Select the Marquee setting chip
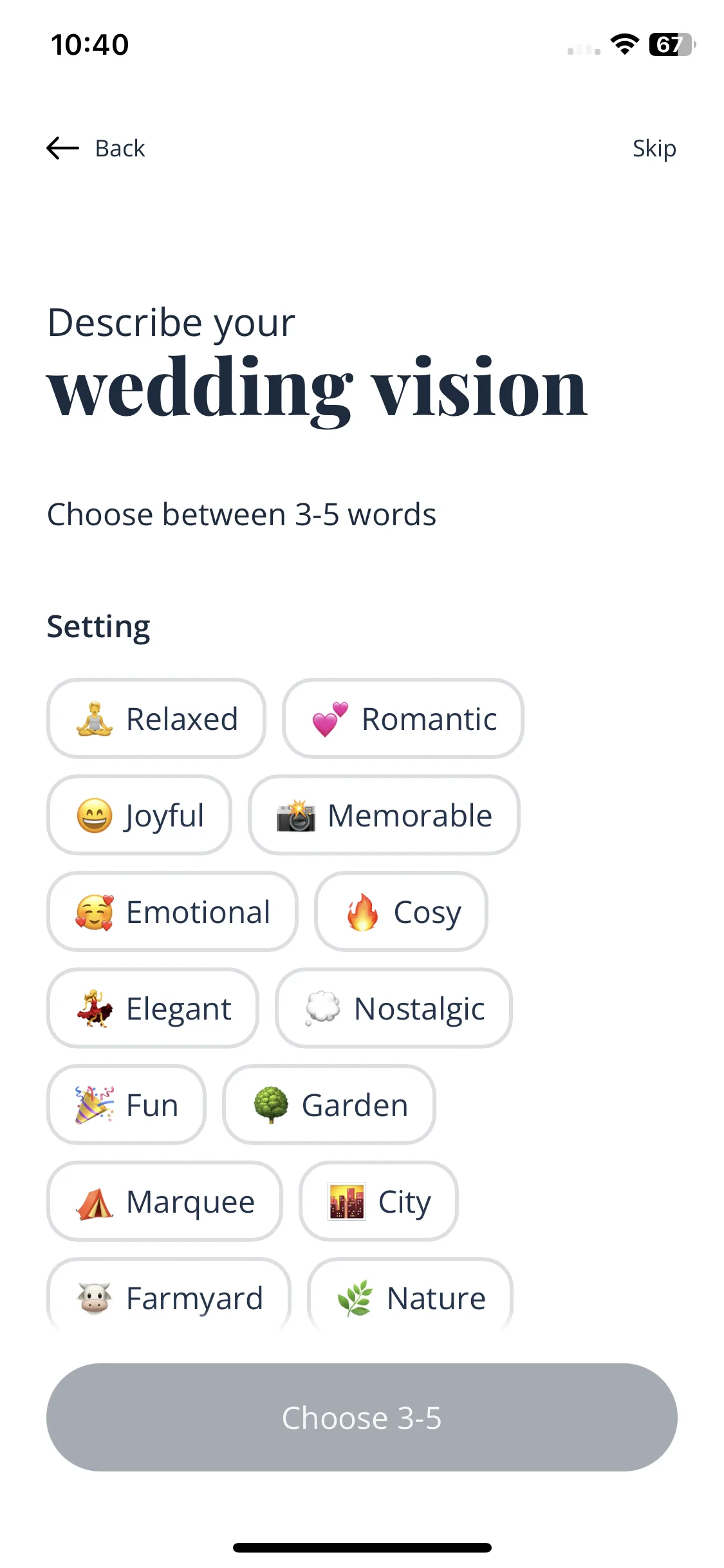Screen dimensions: 724x1568 pyautogui.click(x=165, y=1201)
